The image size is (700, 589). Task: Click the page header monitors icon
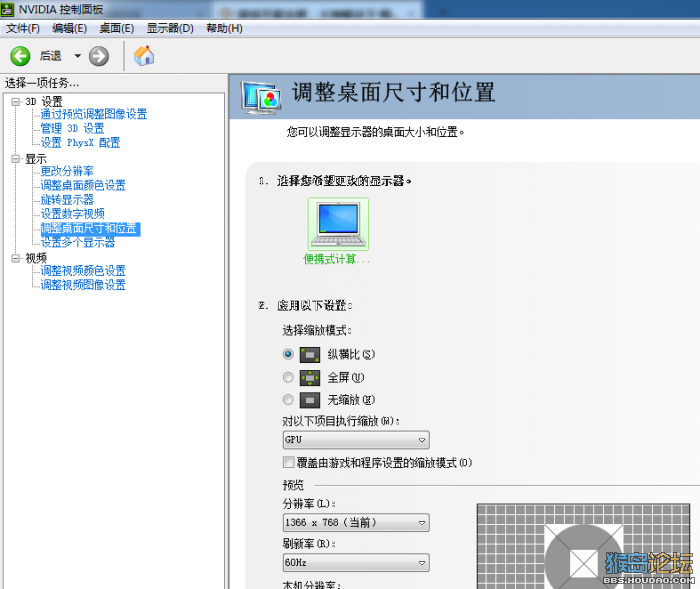(261, 97)
